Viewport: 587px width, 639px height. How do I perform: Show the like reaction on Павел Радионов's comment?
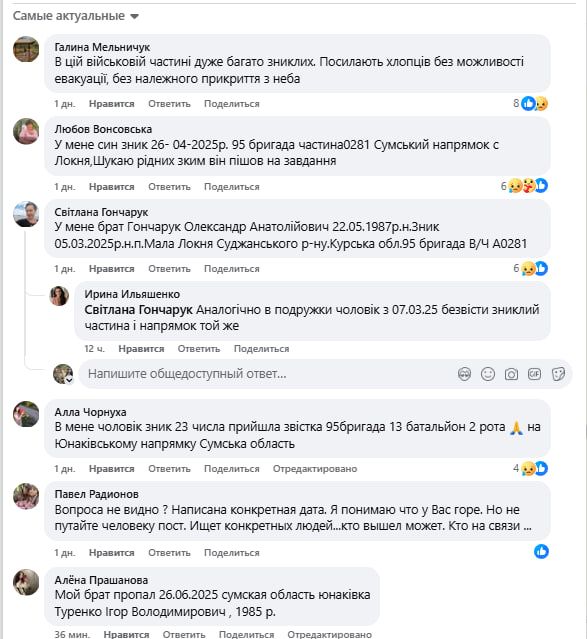coord(541,552)
